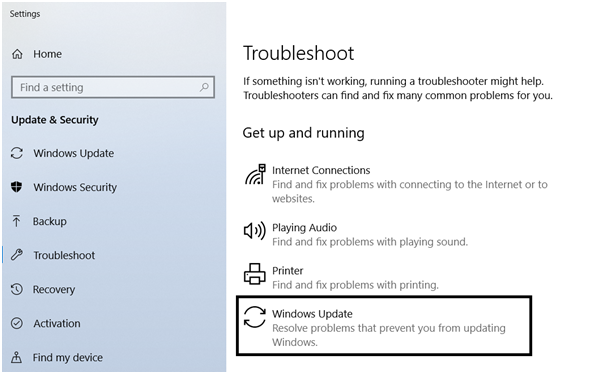Click the Find my device person icon

[x=16, y=357]
